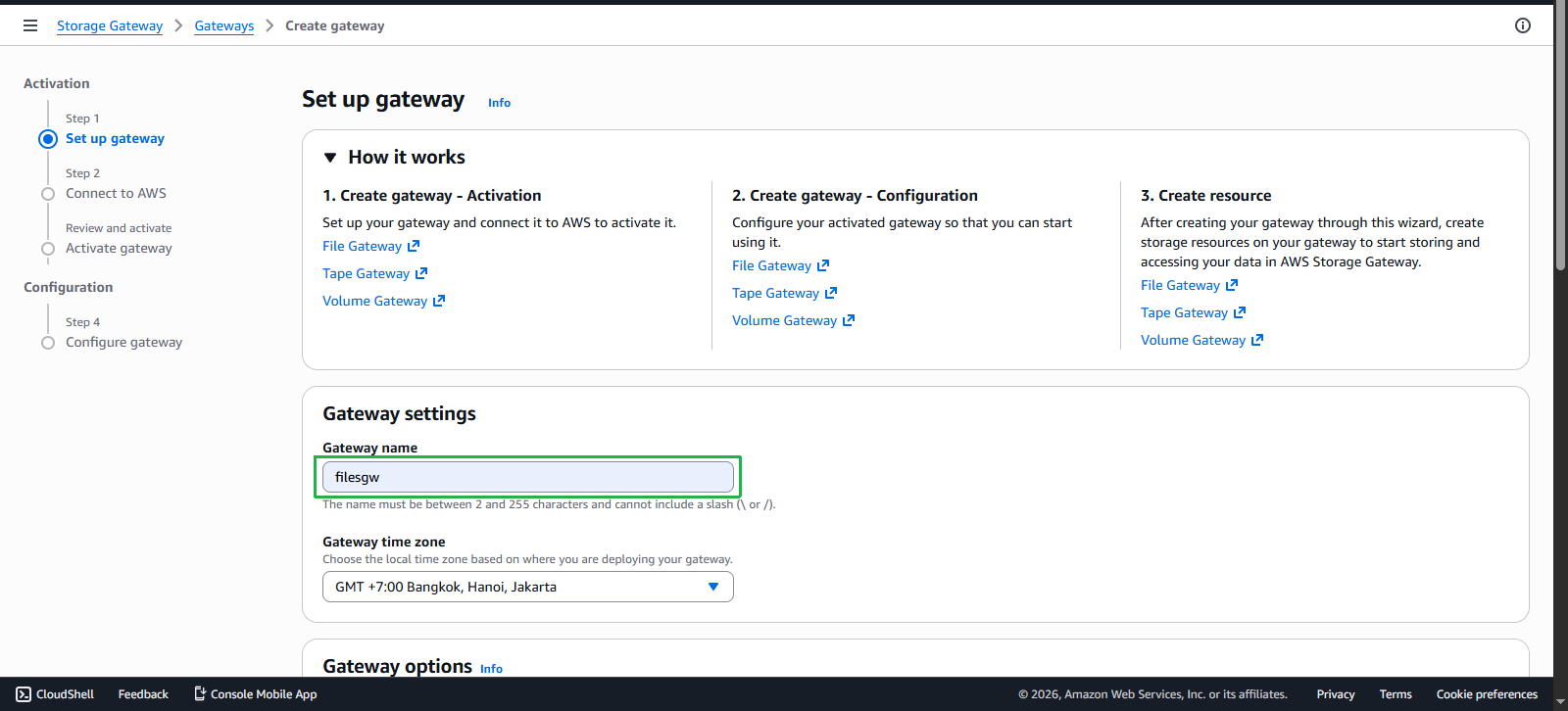
Task: Open Info link next to Gateway options
Action: tap(492, 669)
